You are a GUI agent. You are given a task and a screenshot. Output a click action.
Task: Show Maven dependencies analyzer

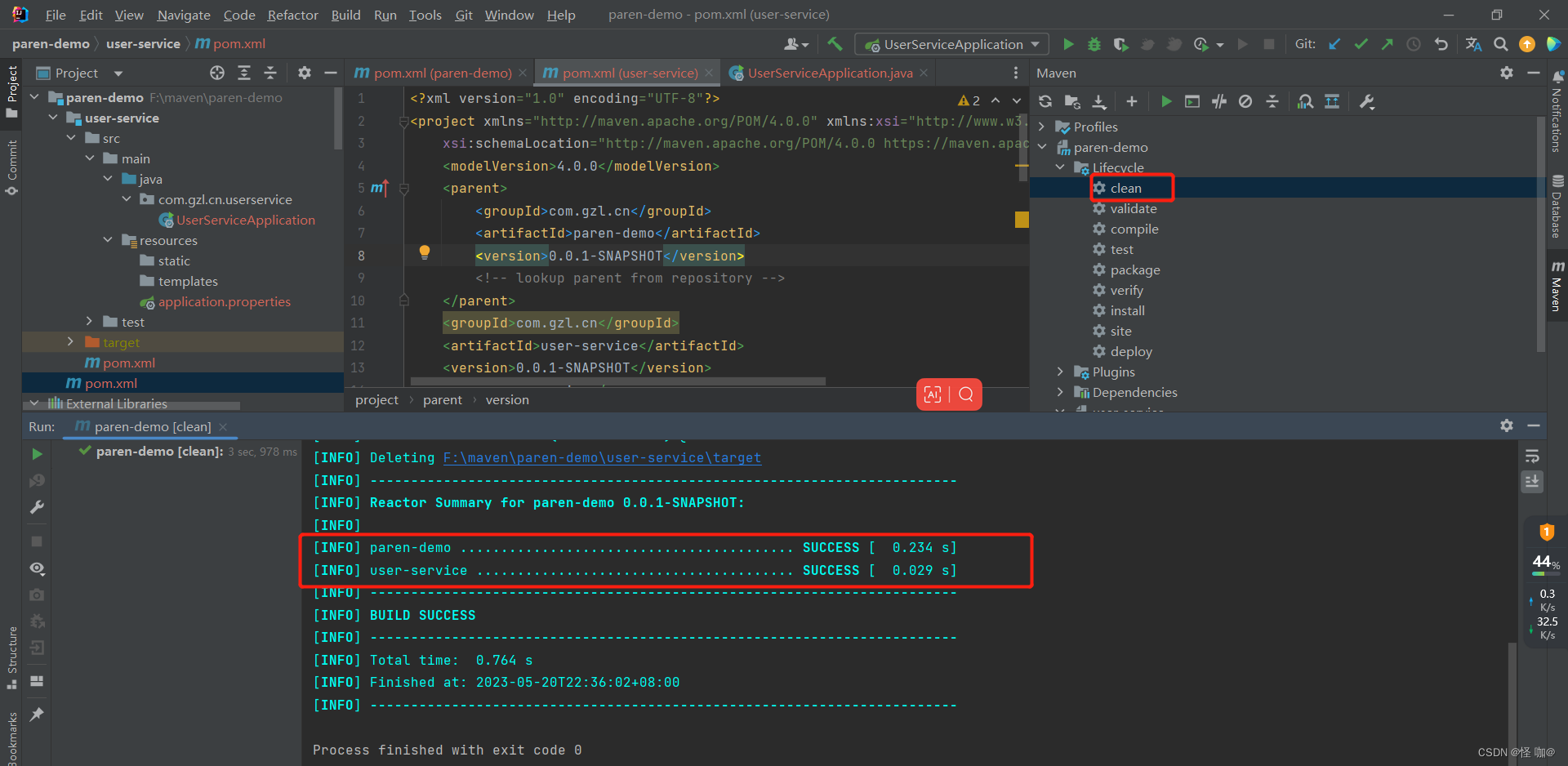coord(1305,101)
